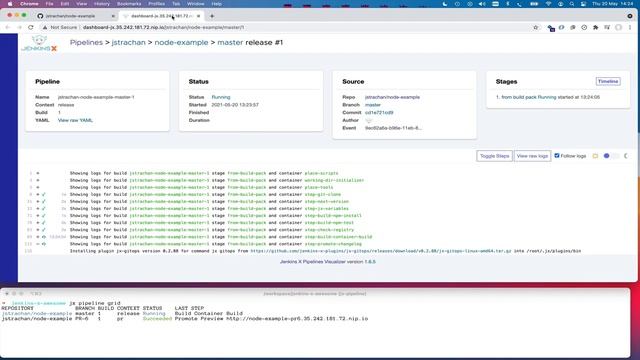Image resolution: width=640 pixels, height=360 pixels.
Task: Open the Bluetooth menu bar icon
Action: pyautogui.click(x=508, y=4)
